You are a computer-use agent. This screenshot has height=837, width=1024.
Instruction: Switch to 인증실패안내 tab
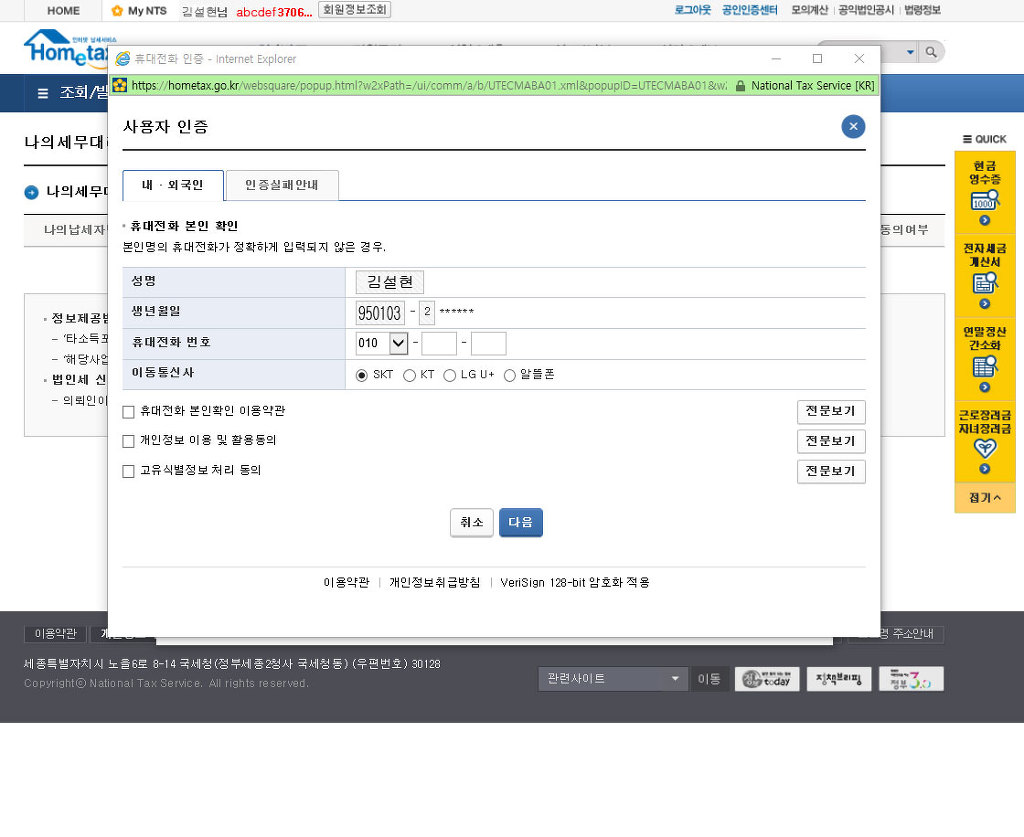[x=282, y=185]
